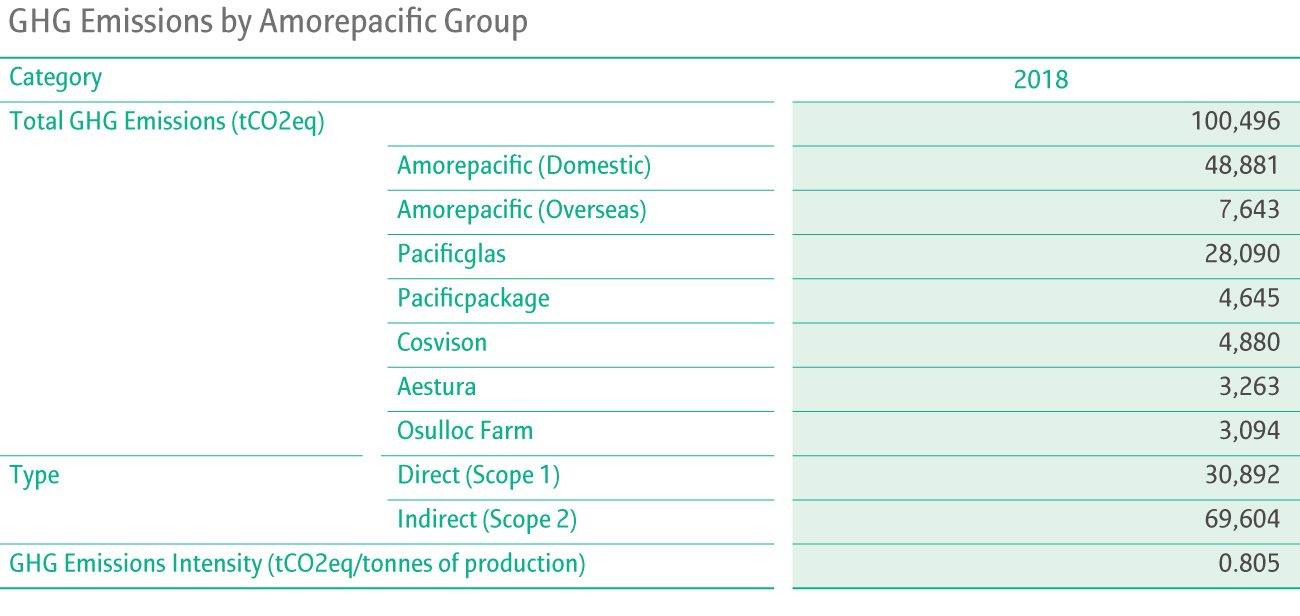Click the total value 100,496
Screen dimensions: 1300x616
1236,122
